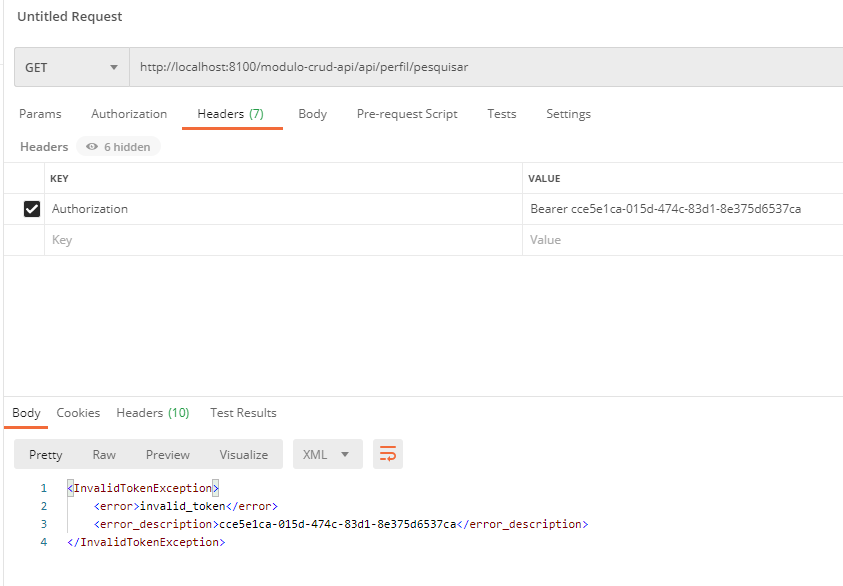Toggle word wrap icon in response viewer

point(388,454)
